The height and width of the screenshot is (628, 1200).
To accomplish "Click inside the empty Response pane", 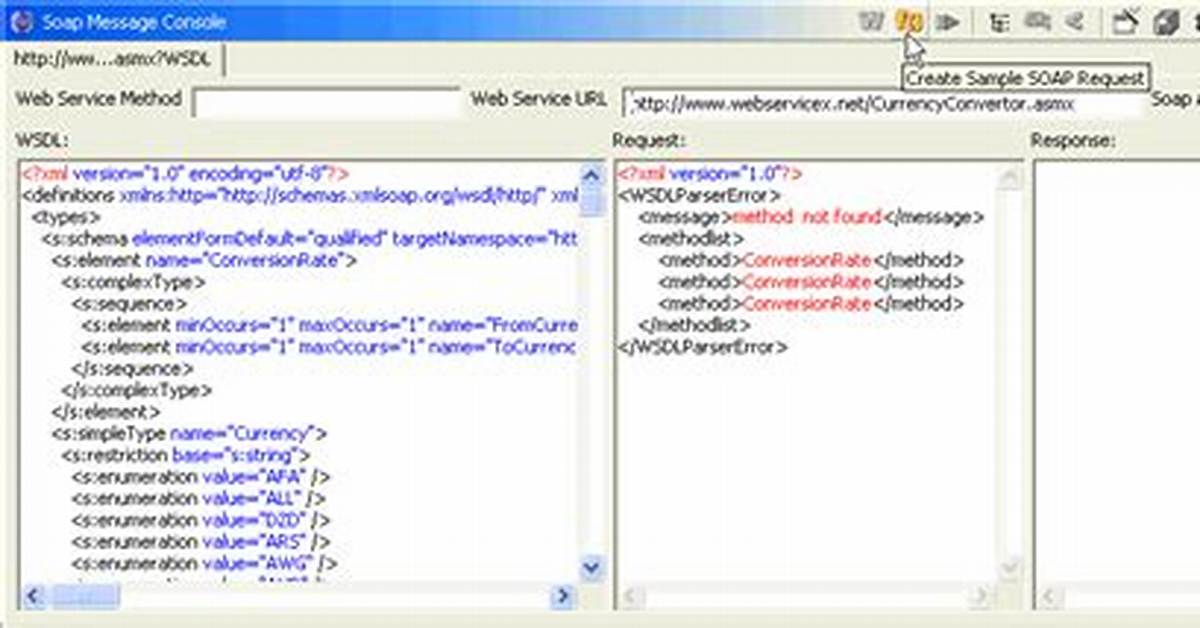I will coord(1115,370).
